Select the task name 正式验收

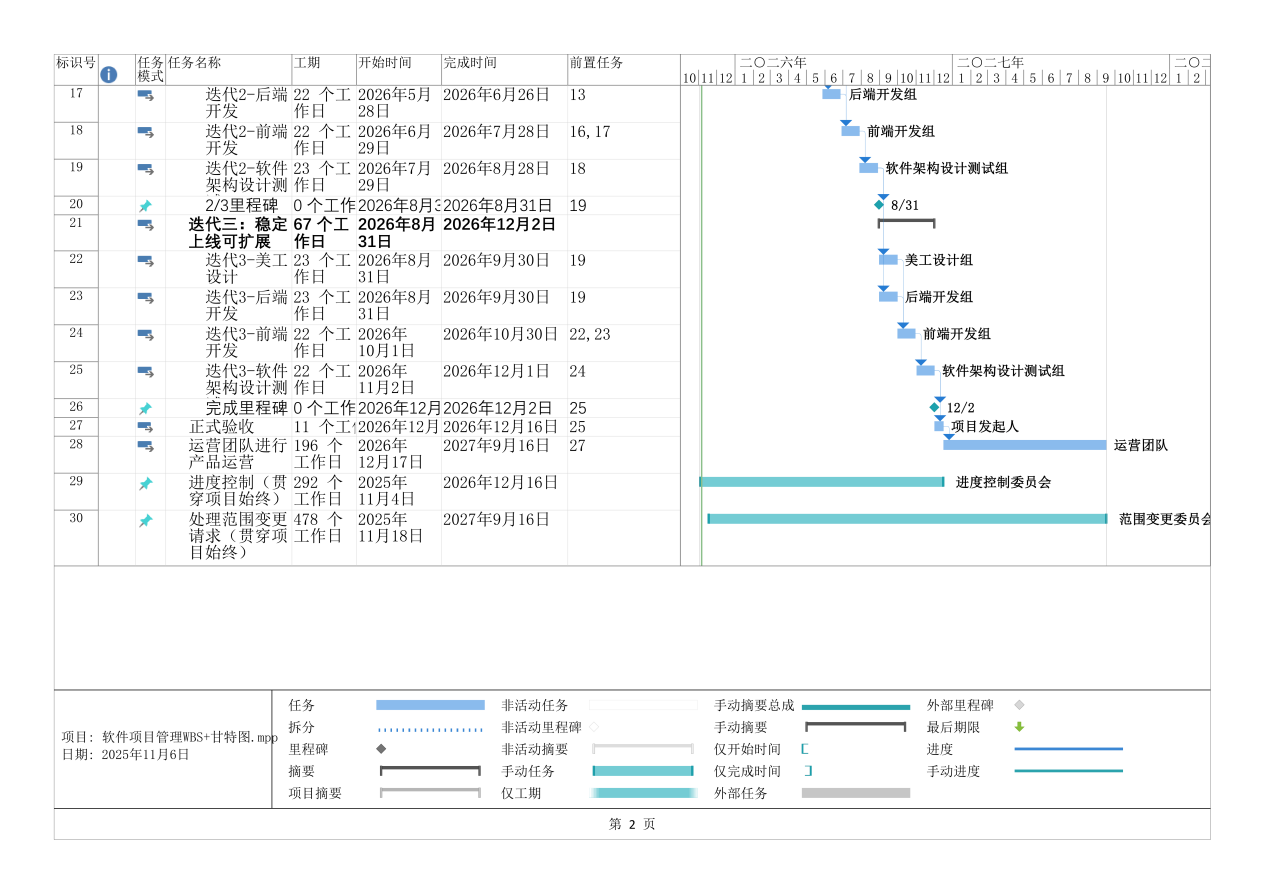coord(221,427)
